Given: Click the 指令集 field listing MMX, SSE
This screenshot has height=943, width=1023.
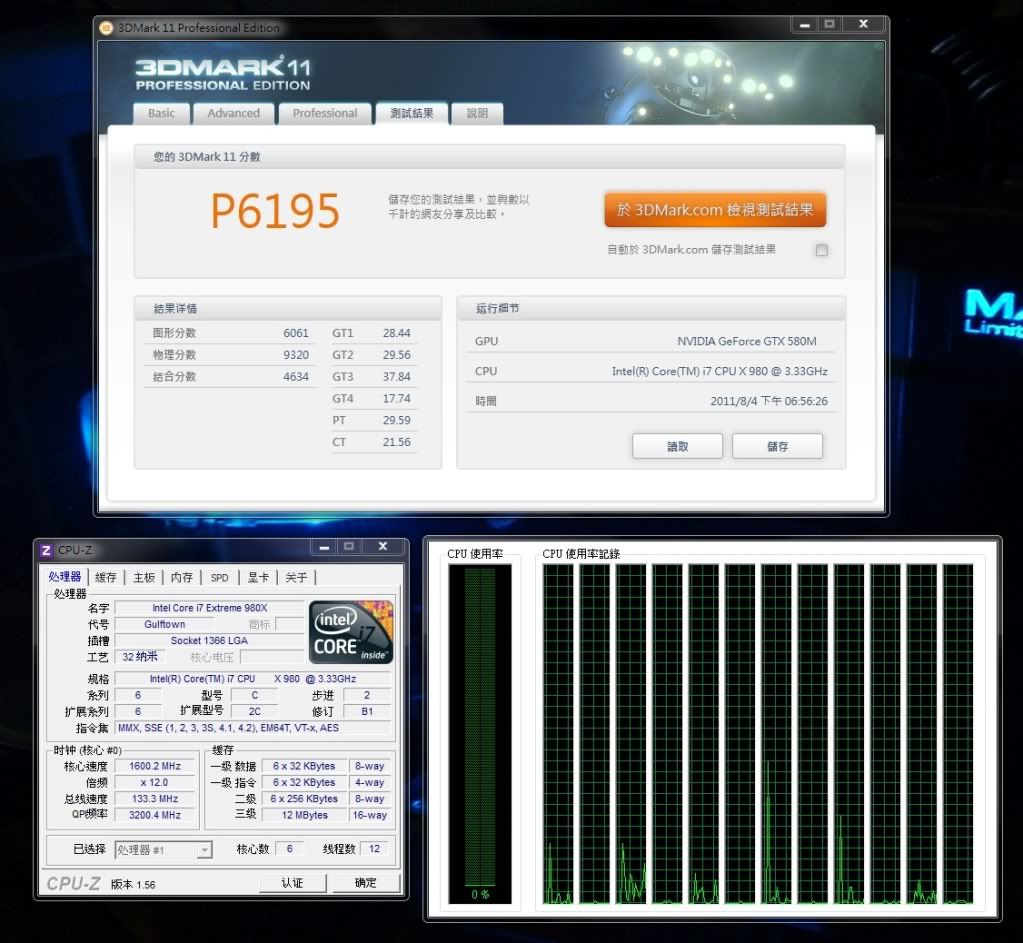Looking at the screenshot, I should click(253, 728).
